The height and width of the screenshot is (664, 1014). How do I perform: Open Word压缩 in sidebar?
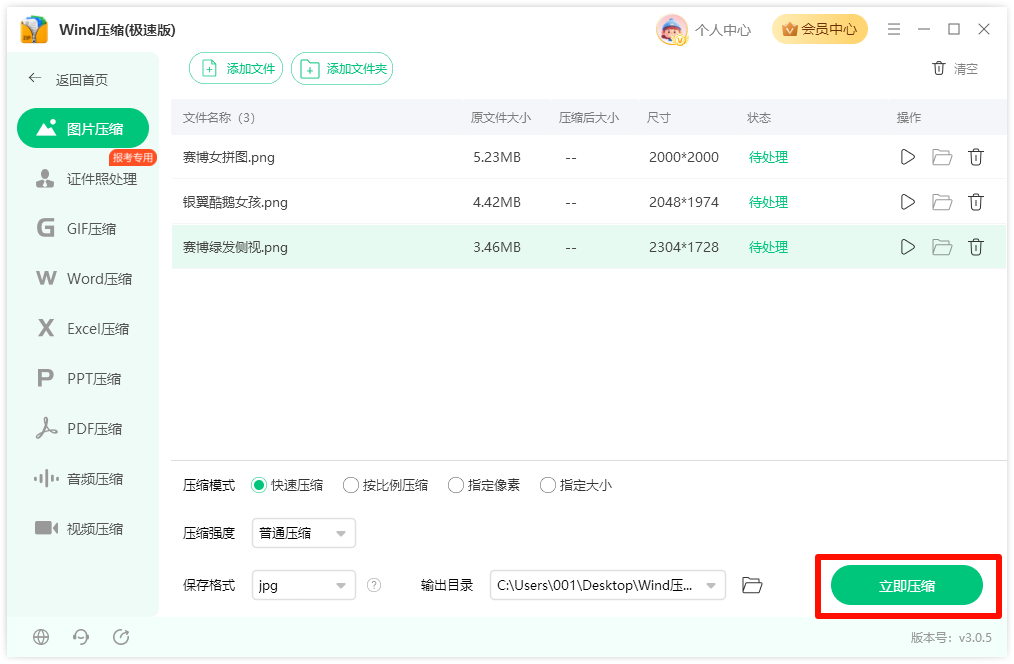click(x=84, y=279)
